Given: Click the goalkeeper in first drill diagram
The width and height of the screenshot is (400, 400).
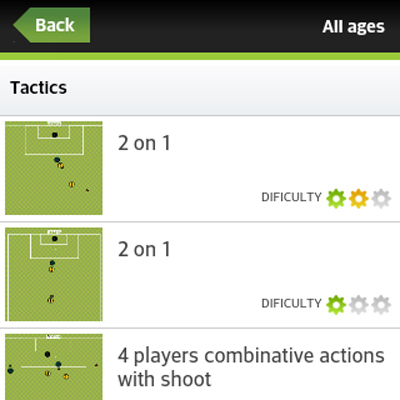Looking at the screenshot, I should [55, 135].
